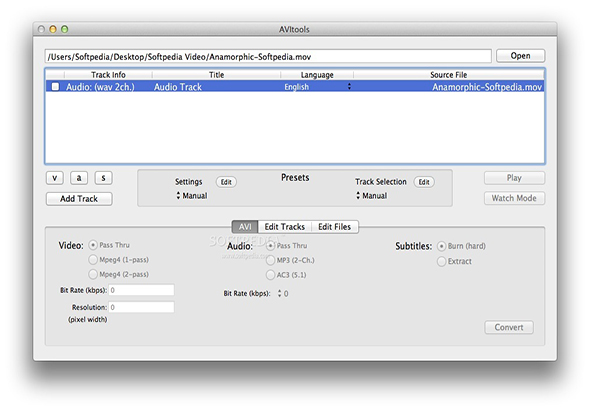The image size is (590, 411).
Task: Switch to the Edit Files tab
Action: (335, 227)
